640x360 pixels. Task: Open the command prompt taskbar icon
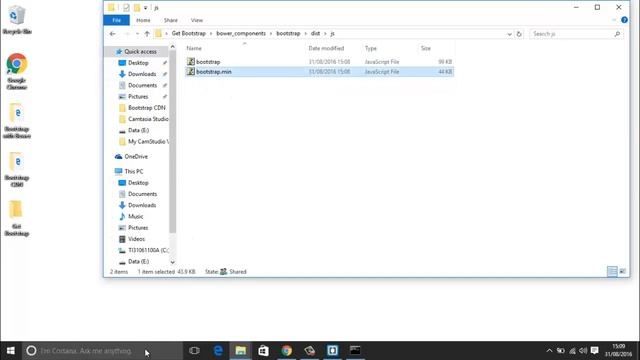click(355, 351)
